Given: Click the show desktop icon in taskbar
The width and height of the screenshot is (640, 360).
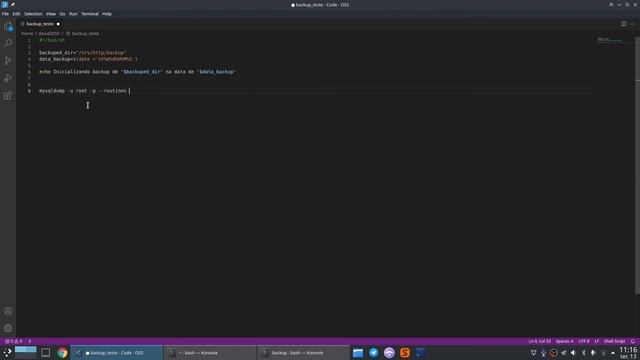Looking at the screenshot, I should tap(45, 353).
